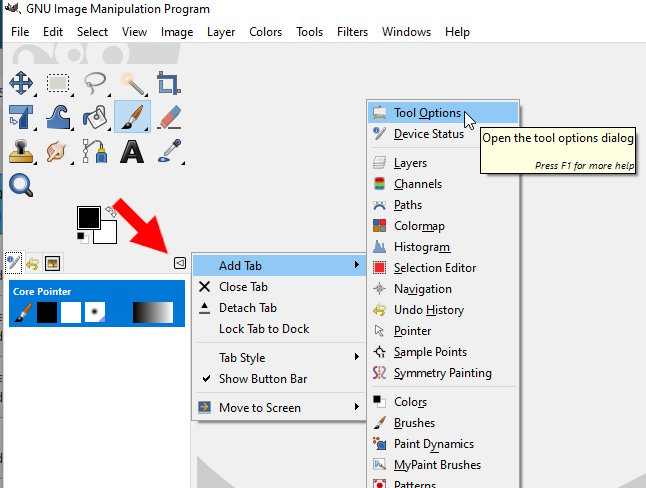Select the Eraser tool
This screenshot has height=488, width=646.
click(x=169, y=117)
